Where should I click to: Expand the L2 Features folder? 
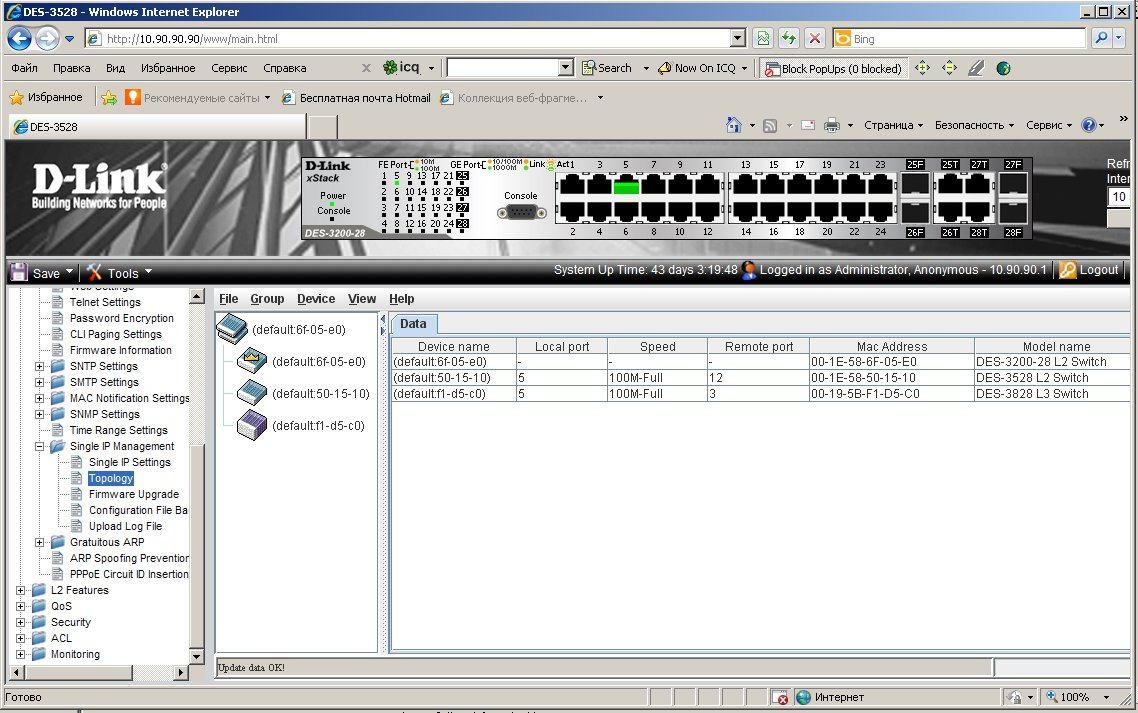tap(21, 590)
